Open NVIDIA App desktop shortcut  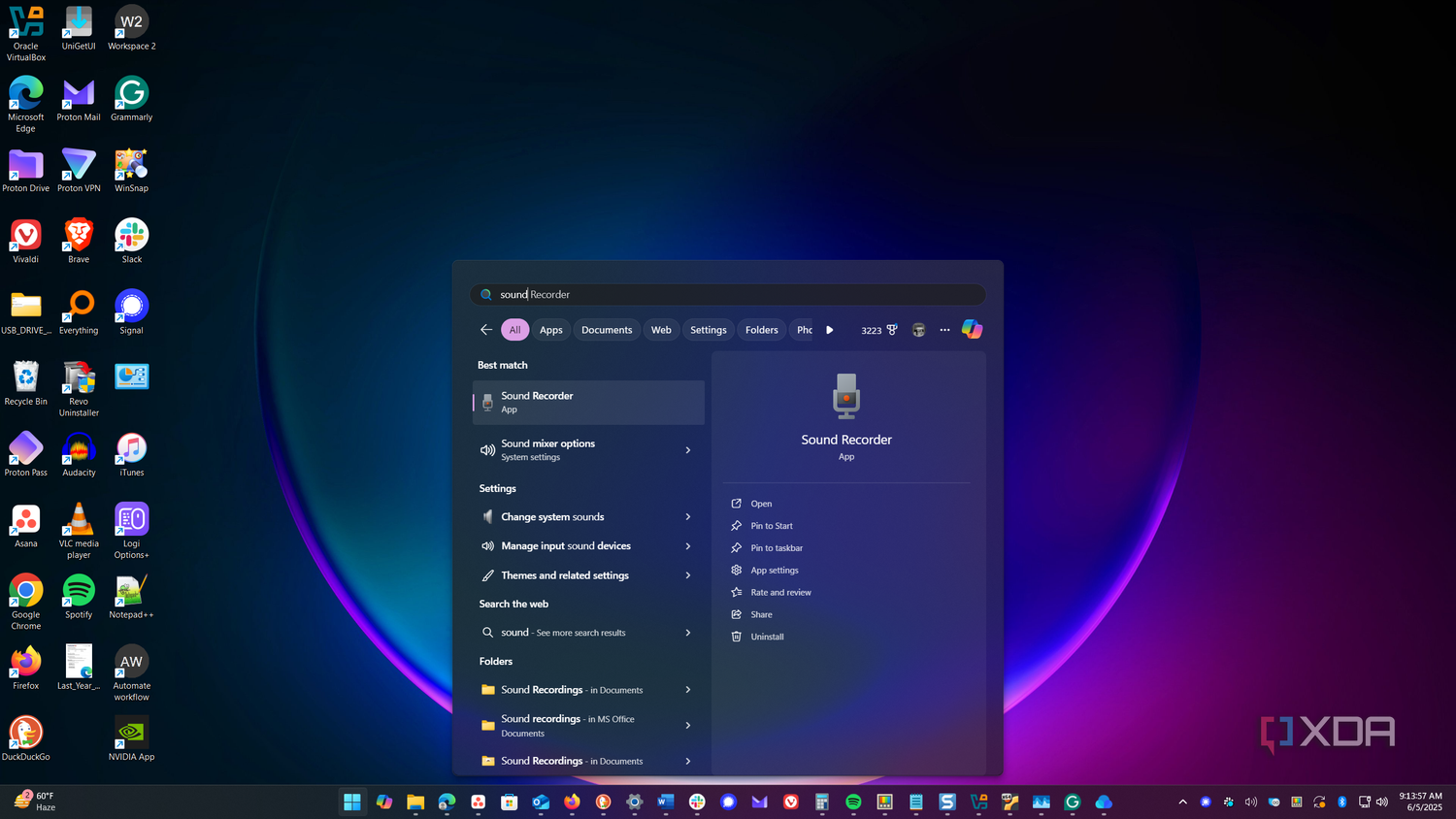(131, 739)
